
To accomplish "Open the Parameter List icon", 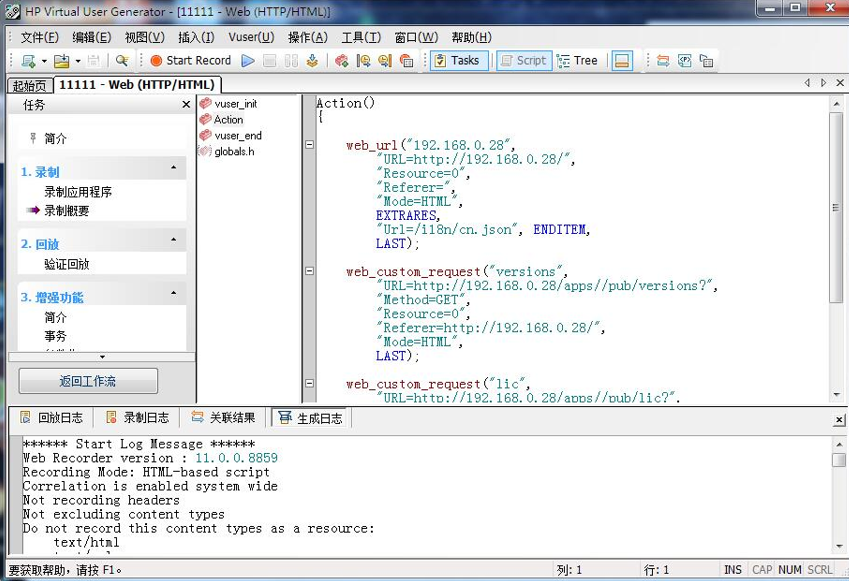I will (684, 61).
